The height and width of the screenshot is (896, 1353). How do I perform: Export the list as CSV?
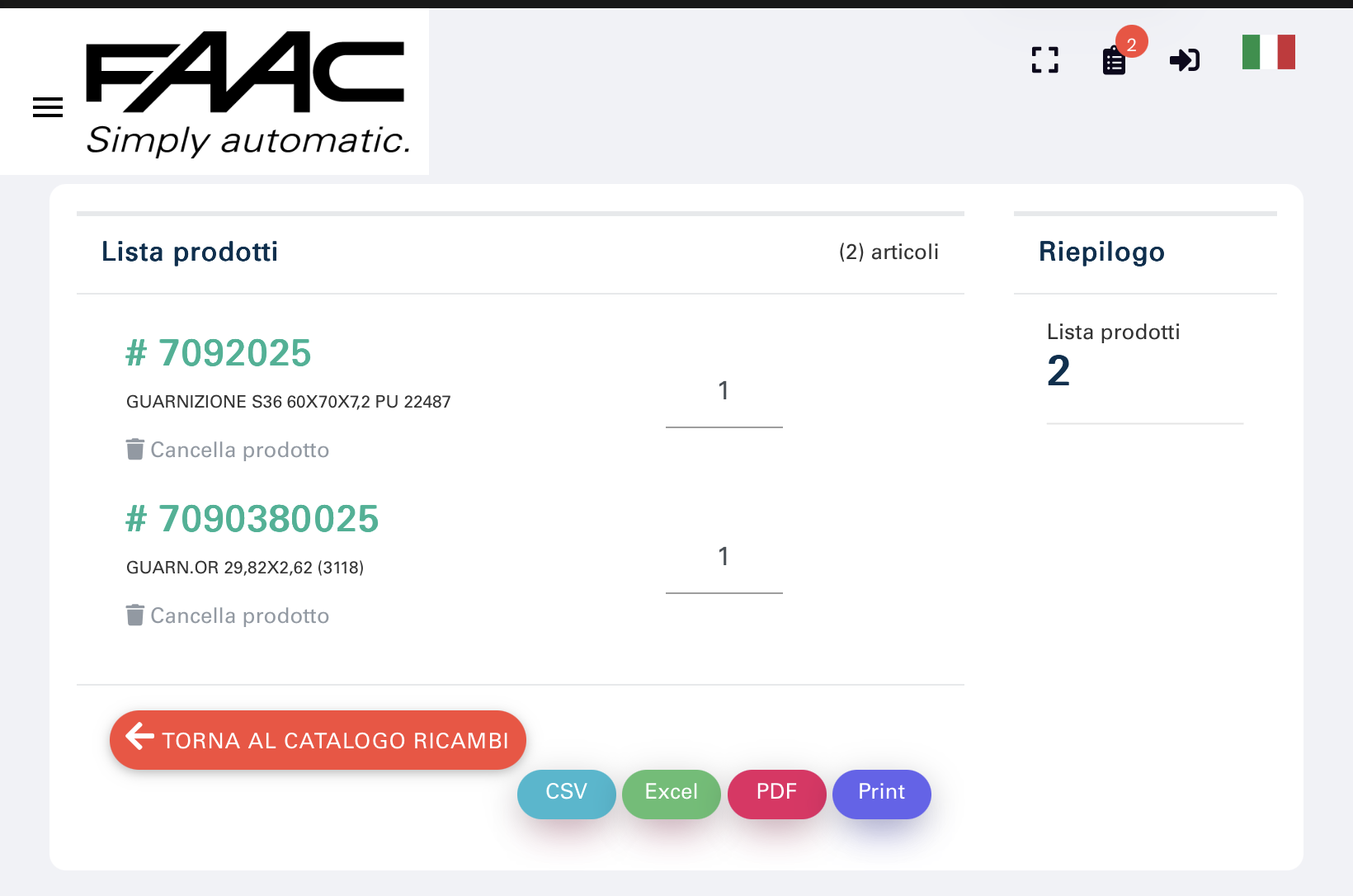[x=566, y=793]
